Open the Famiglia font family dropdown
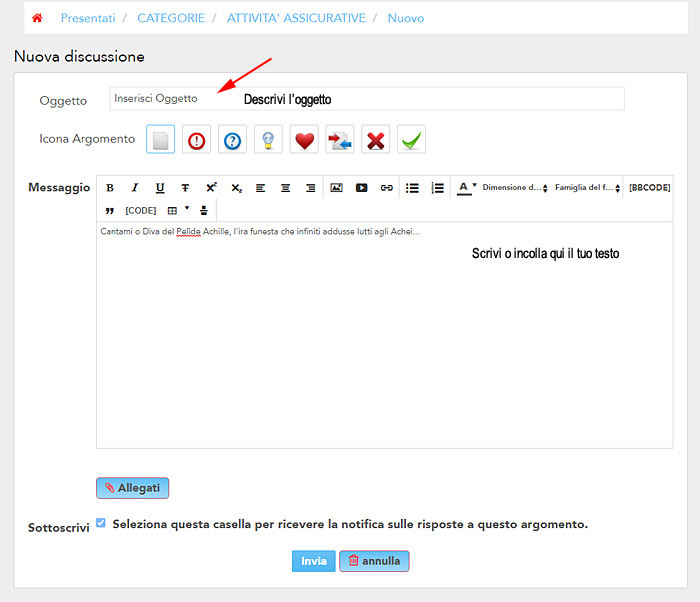Screen dimensions: 700x602 click(x=586, y=188)
